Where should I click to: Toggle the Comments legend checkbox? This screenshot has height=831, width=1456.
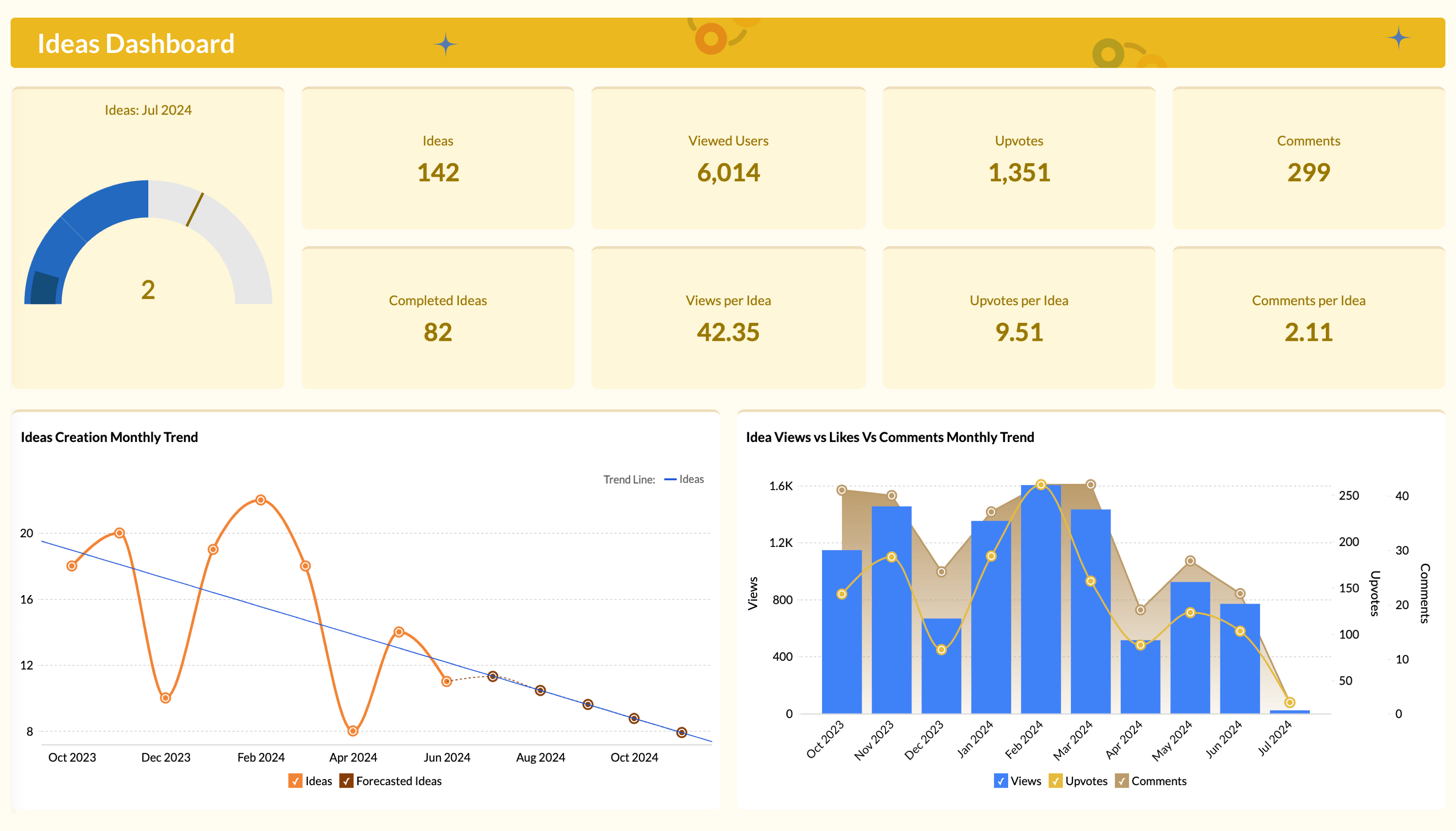[x=1121, y=781]
